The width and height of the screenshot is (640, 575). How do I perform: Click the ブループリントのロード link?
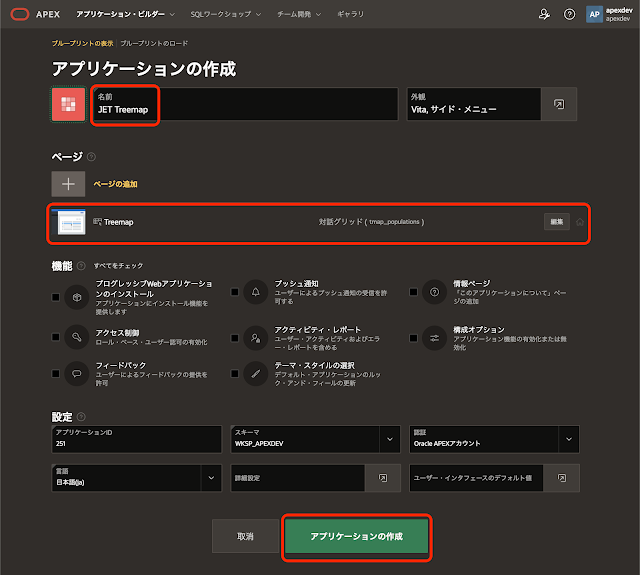pos(154,43)
